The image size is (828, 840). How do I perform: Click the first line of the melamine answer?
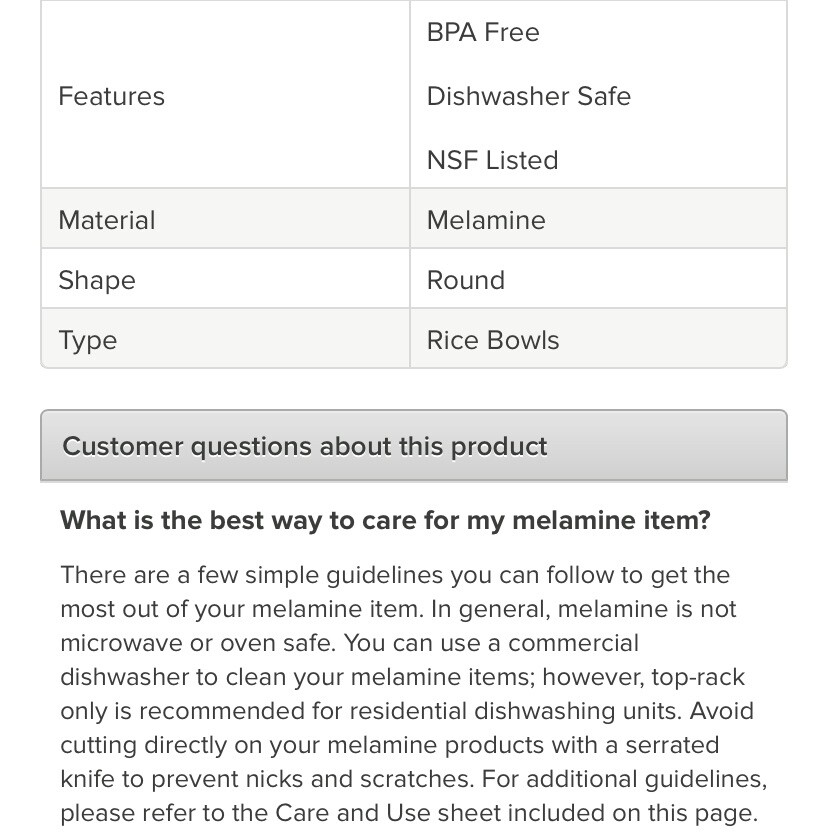pyautogui.click(x=395, y=575)
